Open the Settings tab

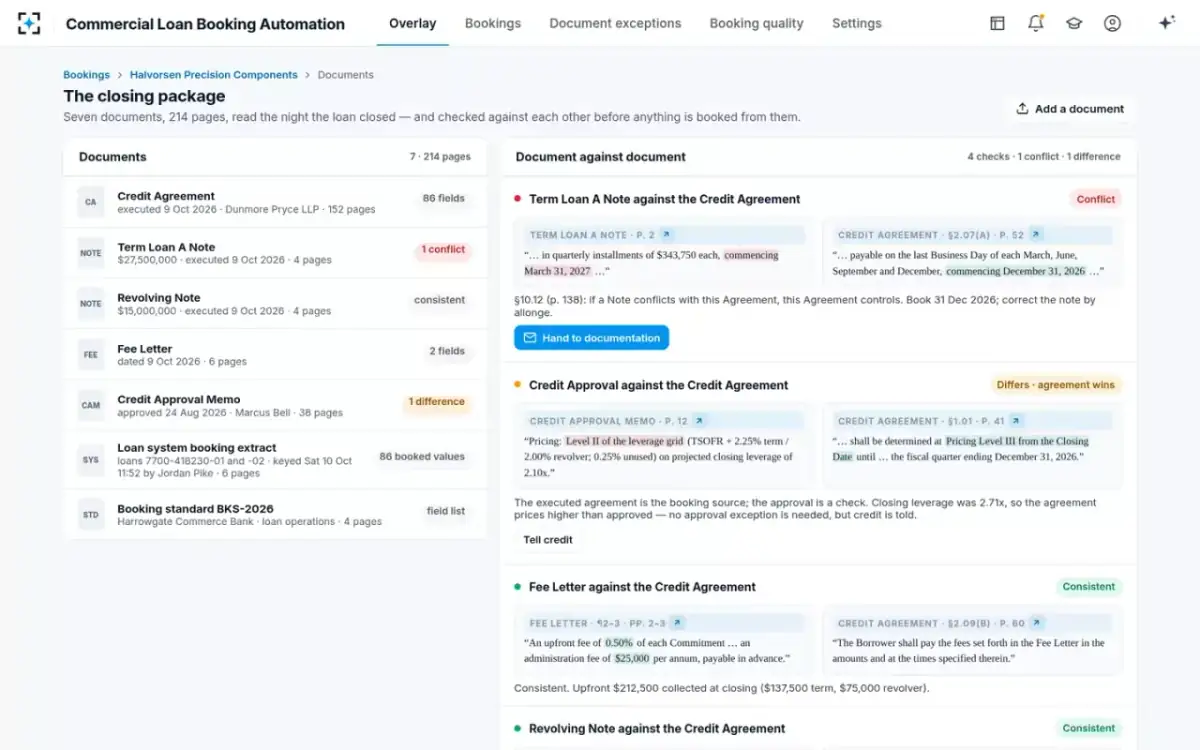(857, 23)
